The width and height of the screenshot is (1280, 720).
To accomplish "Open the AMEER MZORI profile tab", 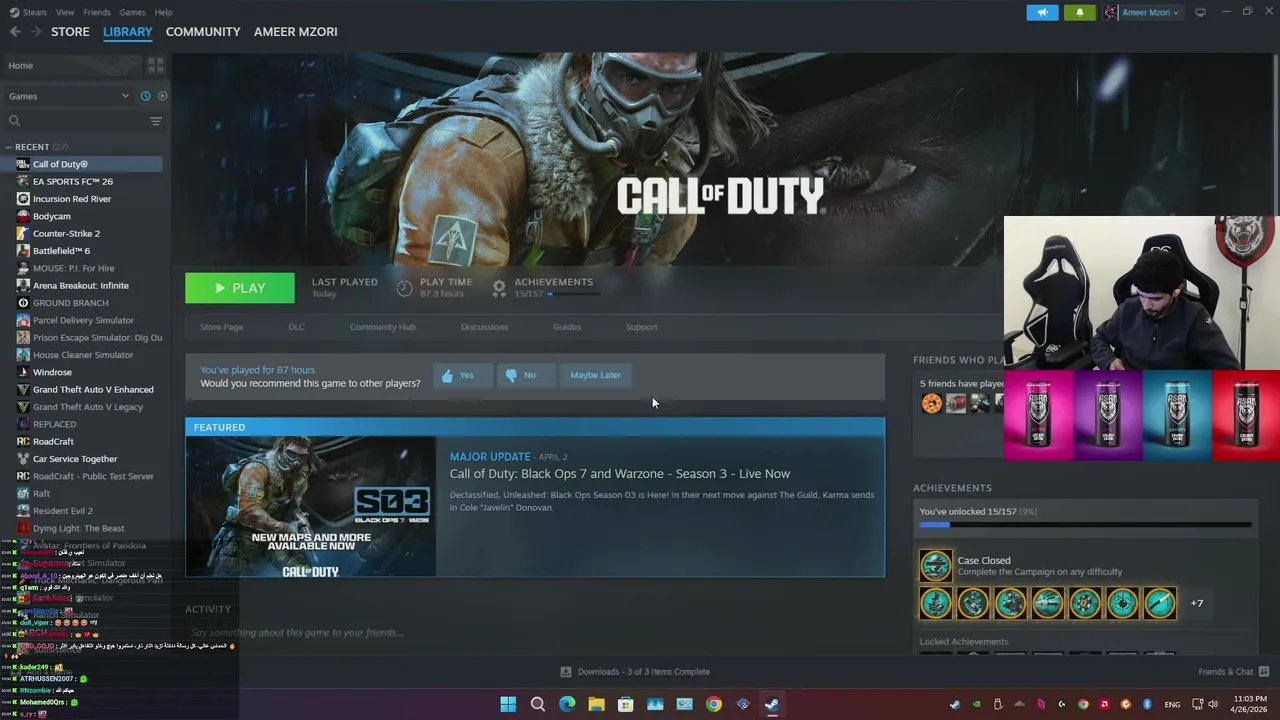I will coord(295,32).
